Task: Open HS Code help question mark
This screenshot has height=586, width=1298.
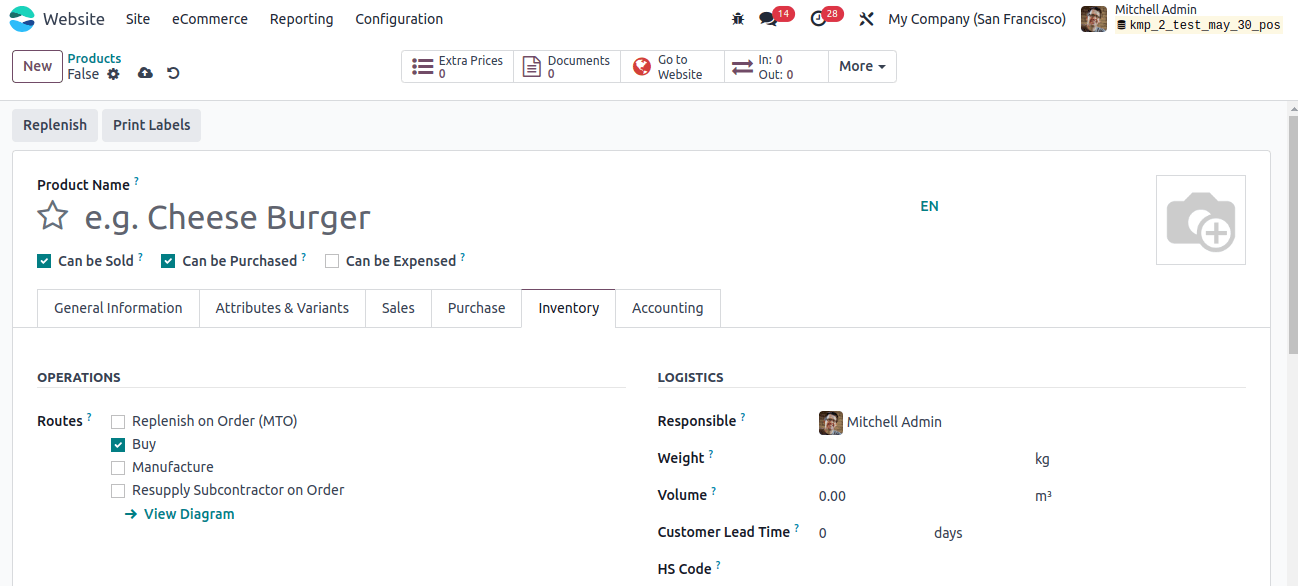Action: pos(718,565)
